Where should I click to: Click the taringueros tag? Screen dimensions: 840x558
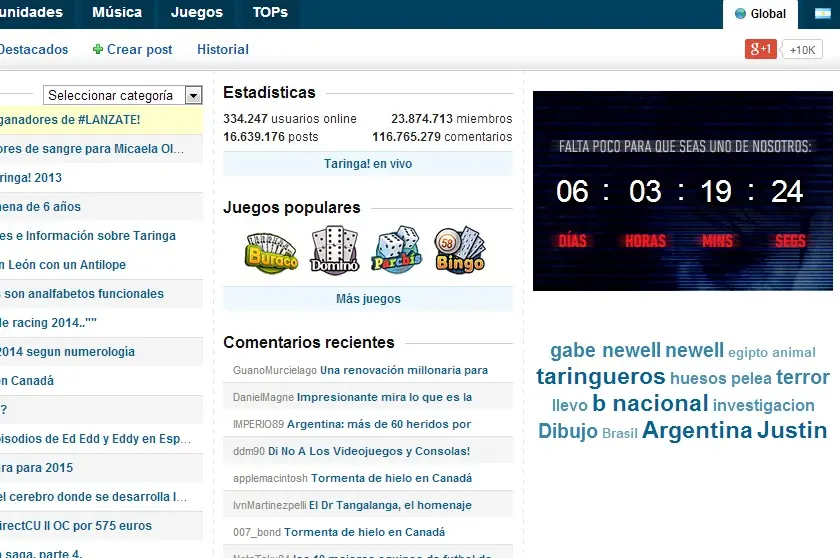601,376
